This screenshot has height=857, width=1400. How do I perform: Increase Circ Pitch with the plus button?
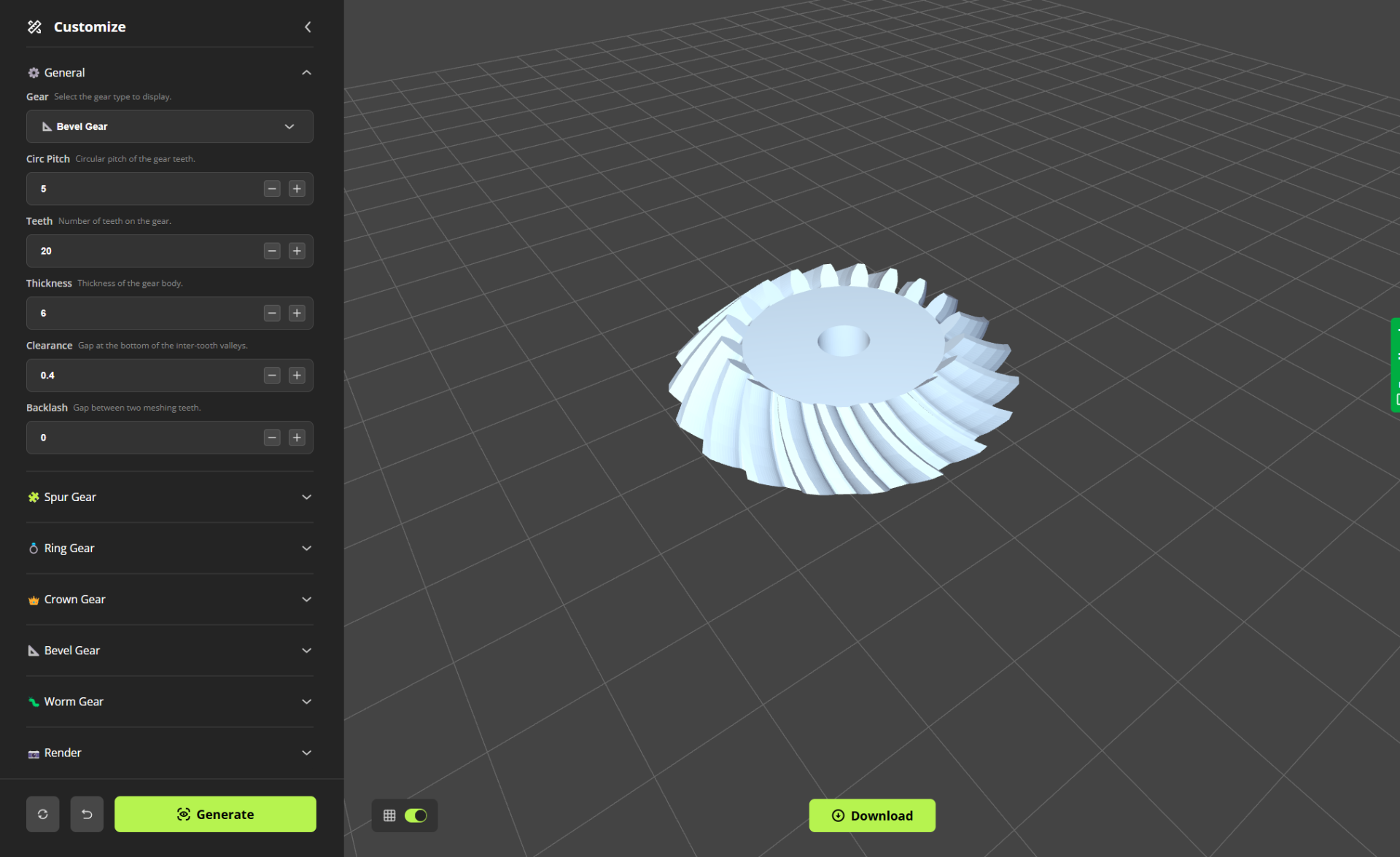pyautogui.click(x=297, y=189)
